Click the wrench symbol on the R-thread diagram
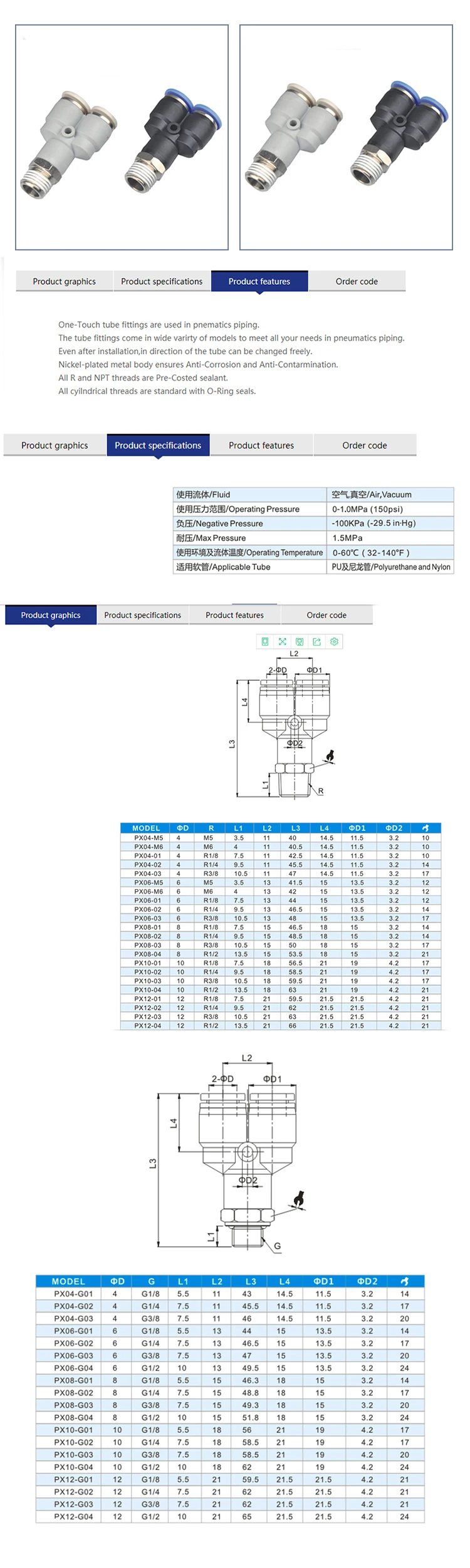The width and height of the screenshot is (470, 1568). 331,756
